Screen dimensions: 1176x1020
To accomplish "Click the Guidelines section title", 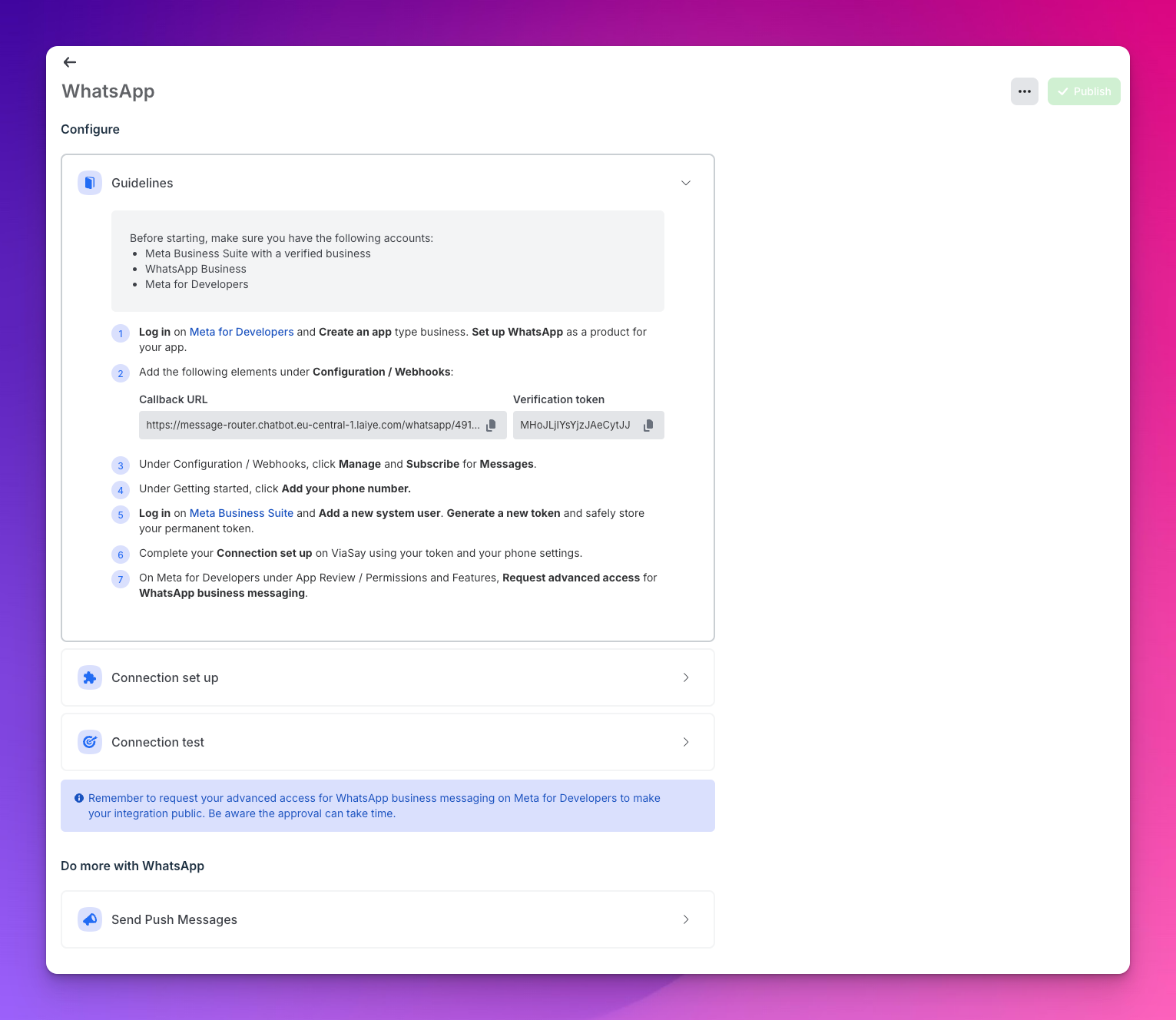I will 142,183.
